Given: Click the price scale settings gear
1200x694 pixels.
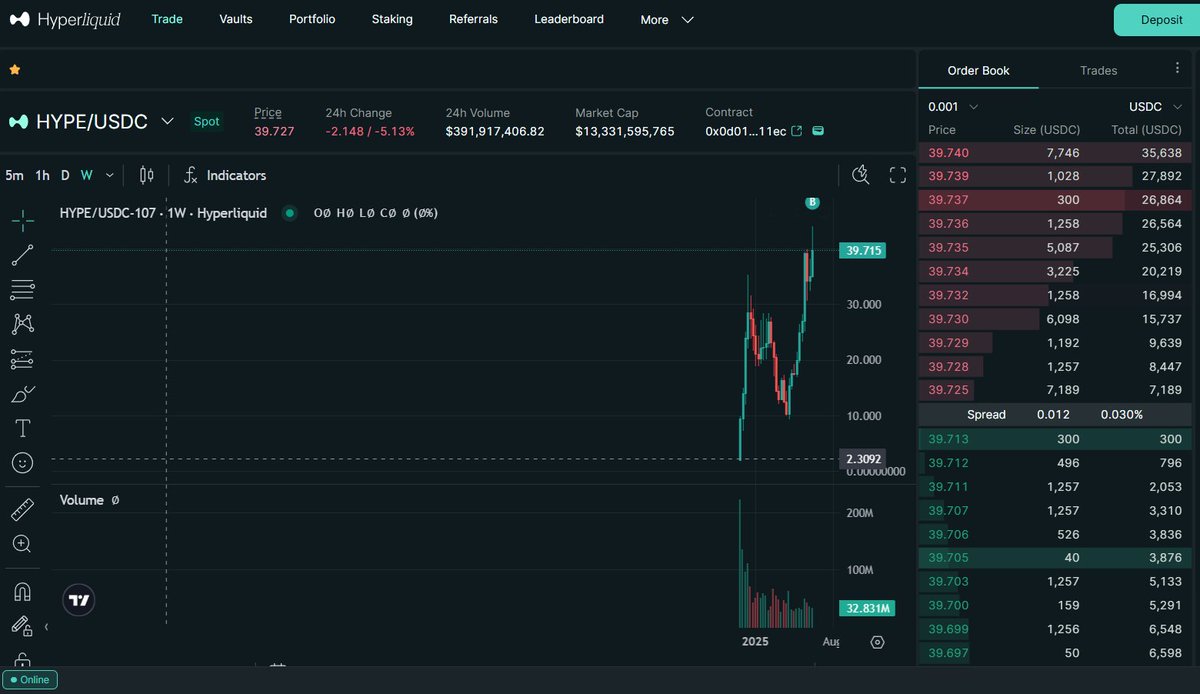Looking at the screenshot, I should [x=878, y=642].
